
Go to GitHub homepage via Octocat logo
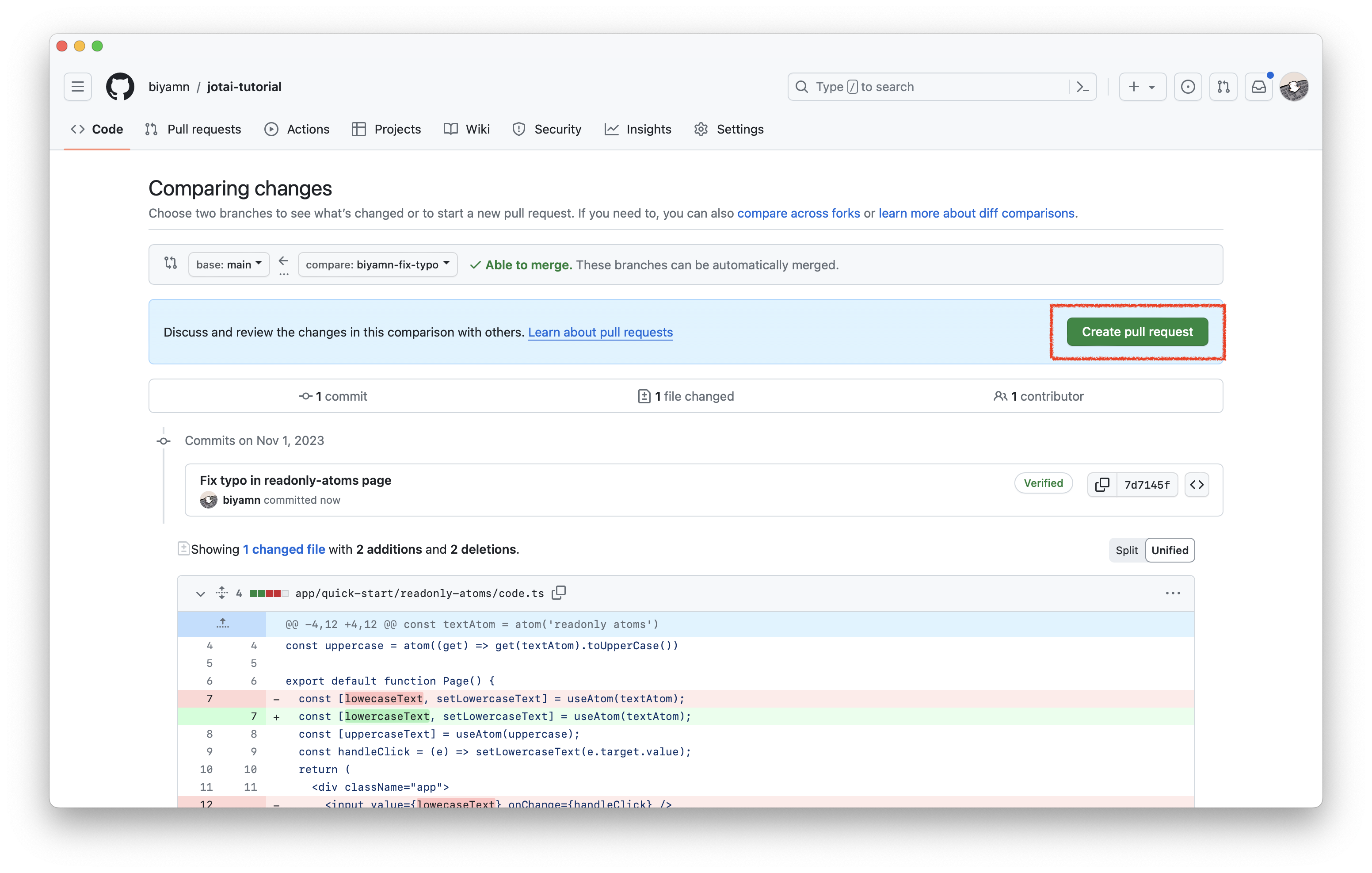[120, 87]
